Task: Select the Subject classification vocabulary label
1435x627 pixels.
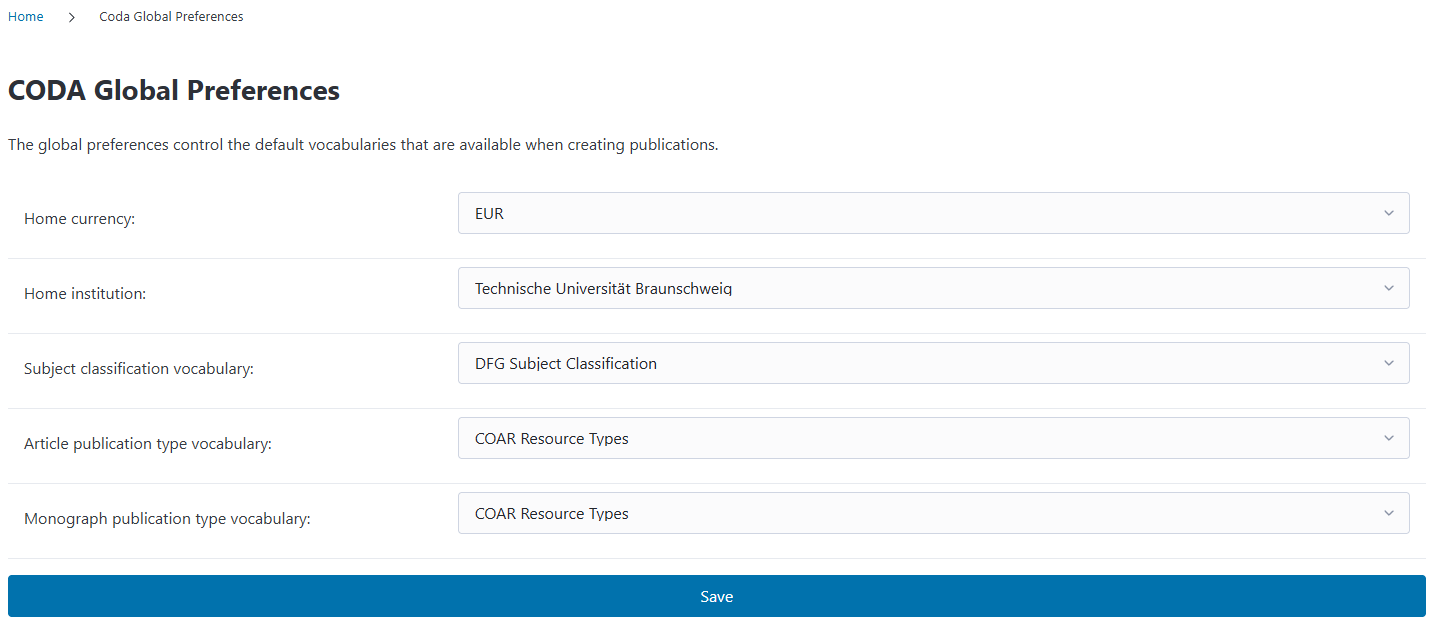Action: pyautogui.click(x=139, y=369)
